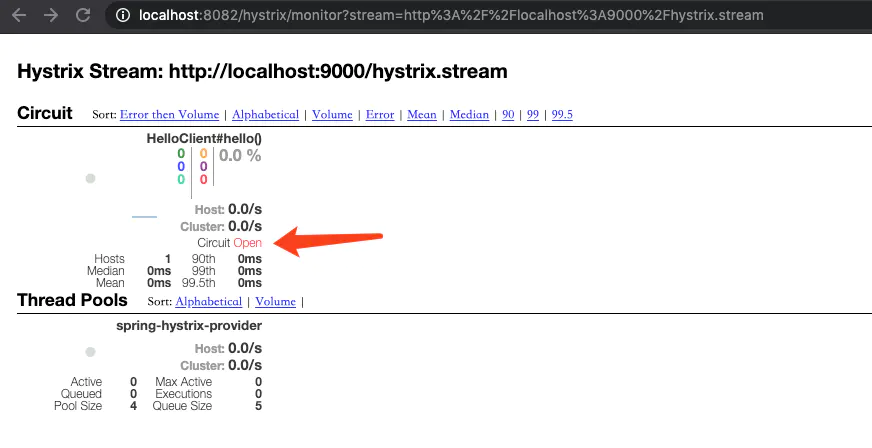Sort circuits by Volume
872x448 pixels.
point(332,115)
